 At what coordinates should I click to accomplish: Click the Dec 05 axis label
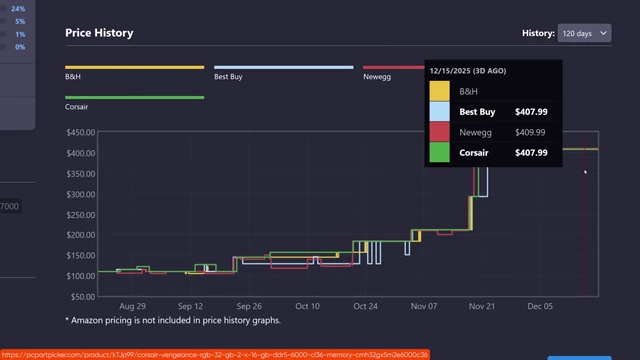540,306
